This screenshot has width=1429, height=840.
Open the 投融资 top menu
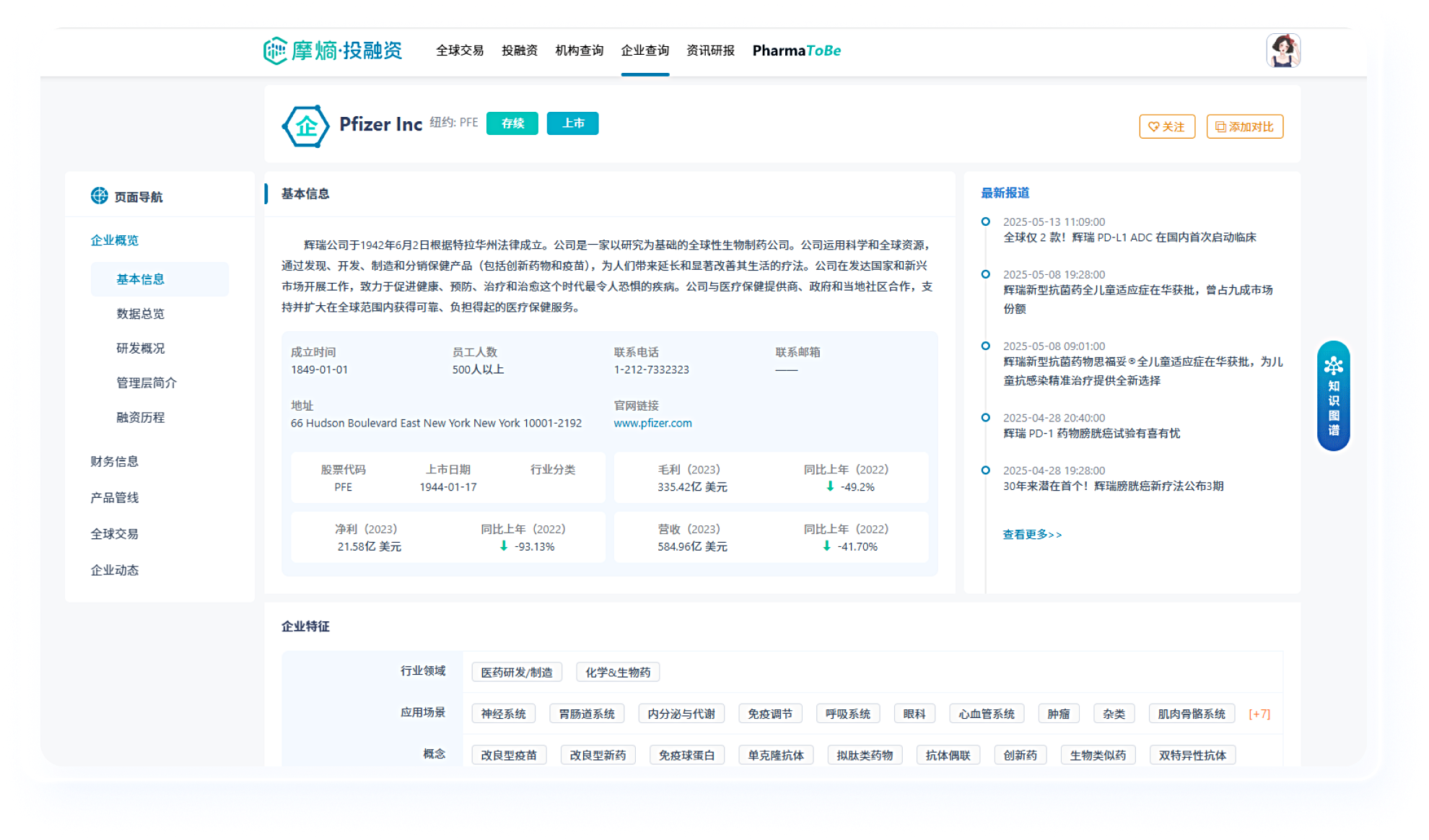click(520, 51)
